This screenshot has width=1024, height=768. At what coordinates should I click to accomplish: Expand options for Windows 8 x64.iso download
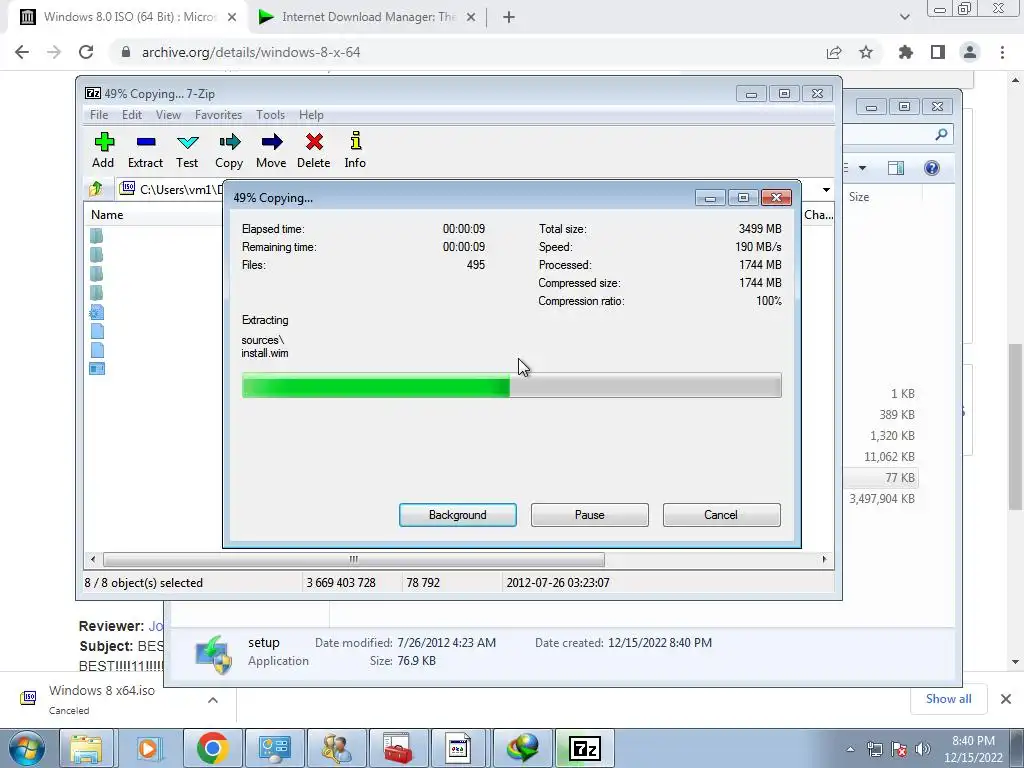point(213,700)
